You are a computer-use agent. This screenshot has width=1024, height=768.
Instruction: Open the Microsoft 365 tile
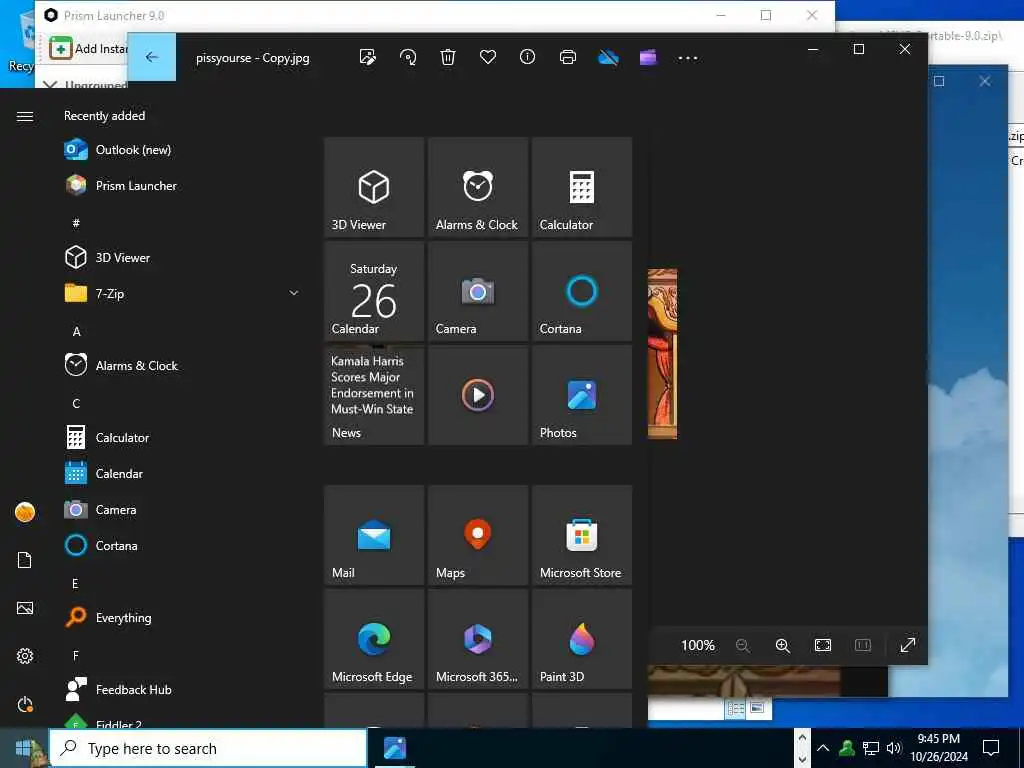pyautogui.click(x=478, y=639)
